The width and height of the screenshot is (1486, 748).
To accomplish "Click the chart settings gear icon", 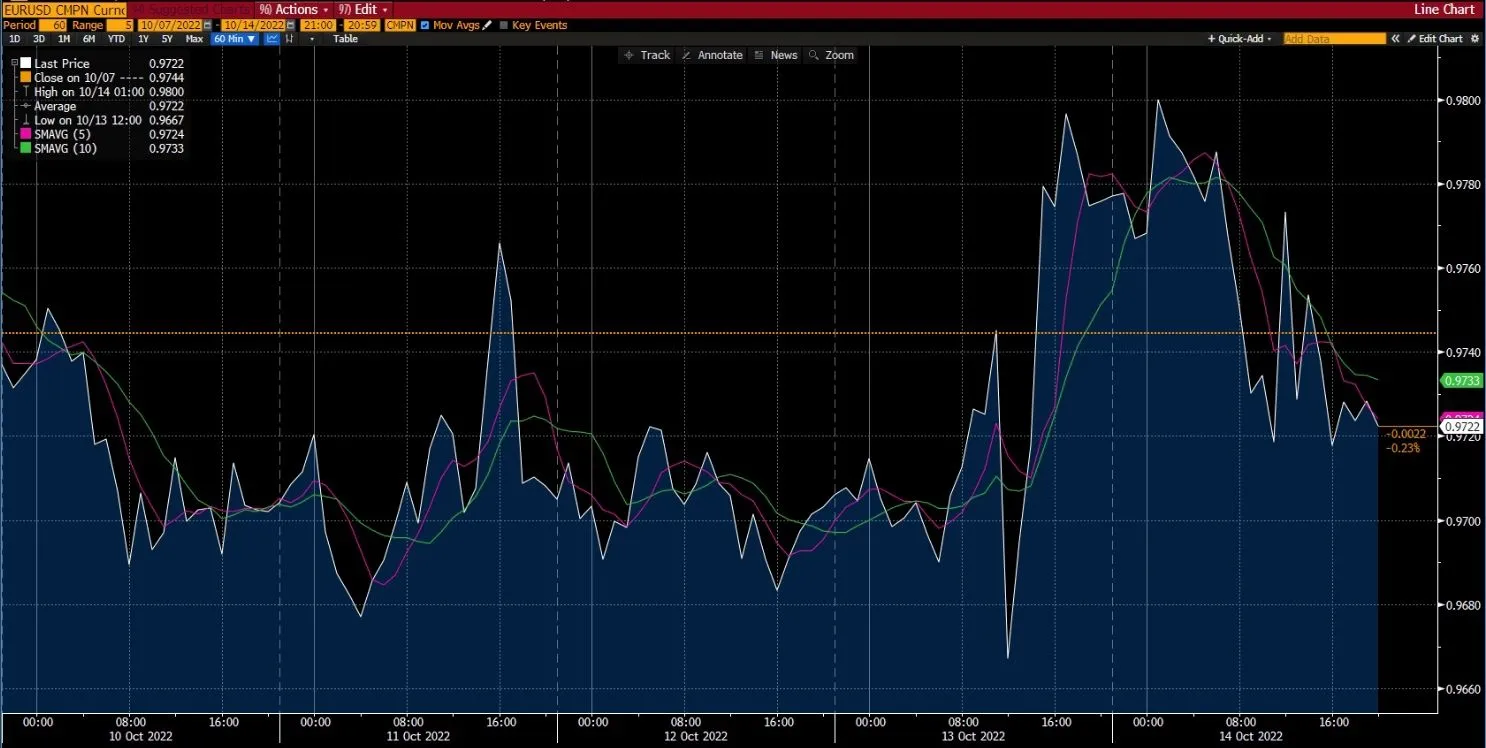I will pos(1474,38).
